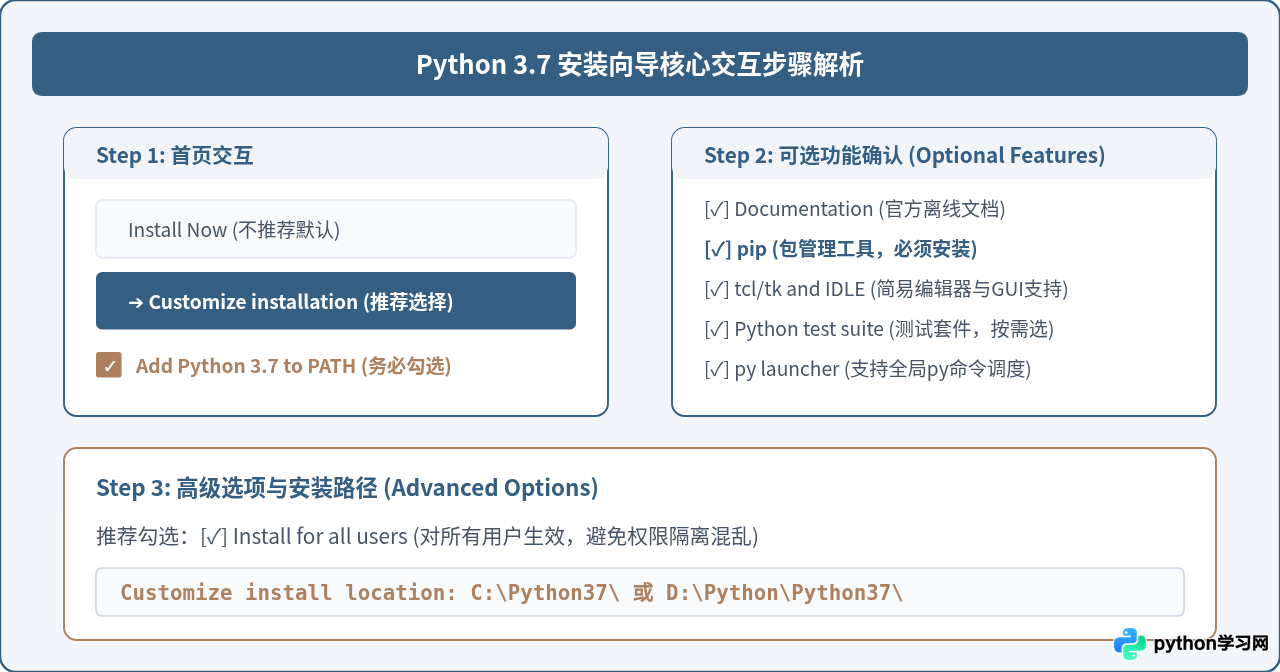Viewport: 1280px width, 672px height.
Task: Click the Python logo icon
Action: tap(1130, 644)
